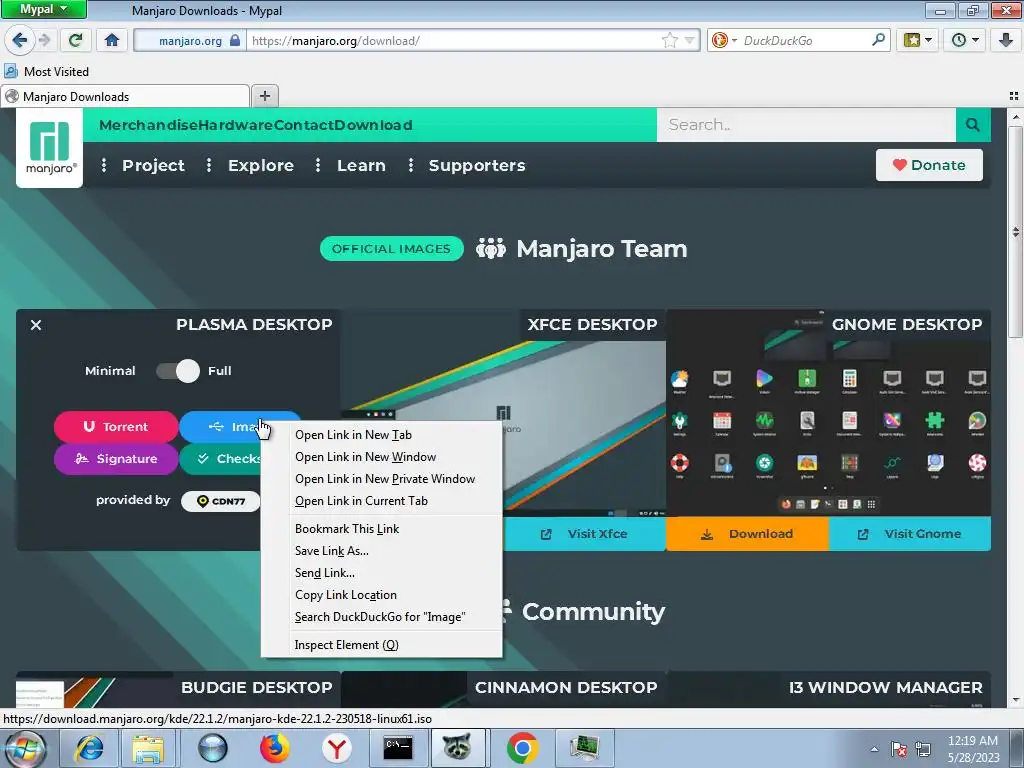Reload the page with the refresh icon
This screenshot has width=1024, height=768.
click(x=75, y=40)
